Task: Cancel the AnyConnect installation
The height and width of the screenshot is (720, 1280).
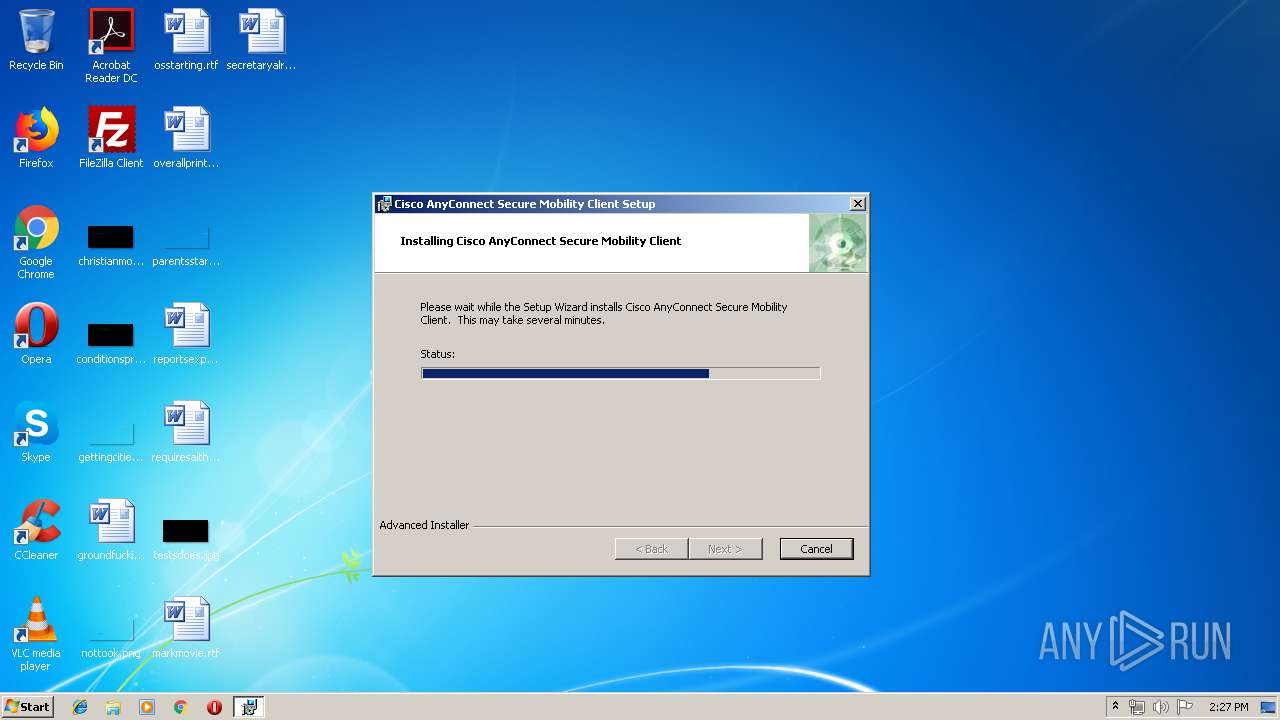Action: (816, 549)
